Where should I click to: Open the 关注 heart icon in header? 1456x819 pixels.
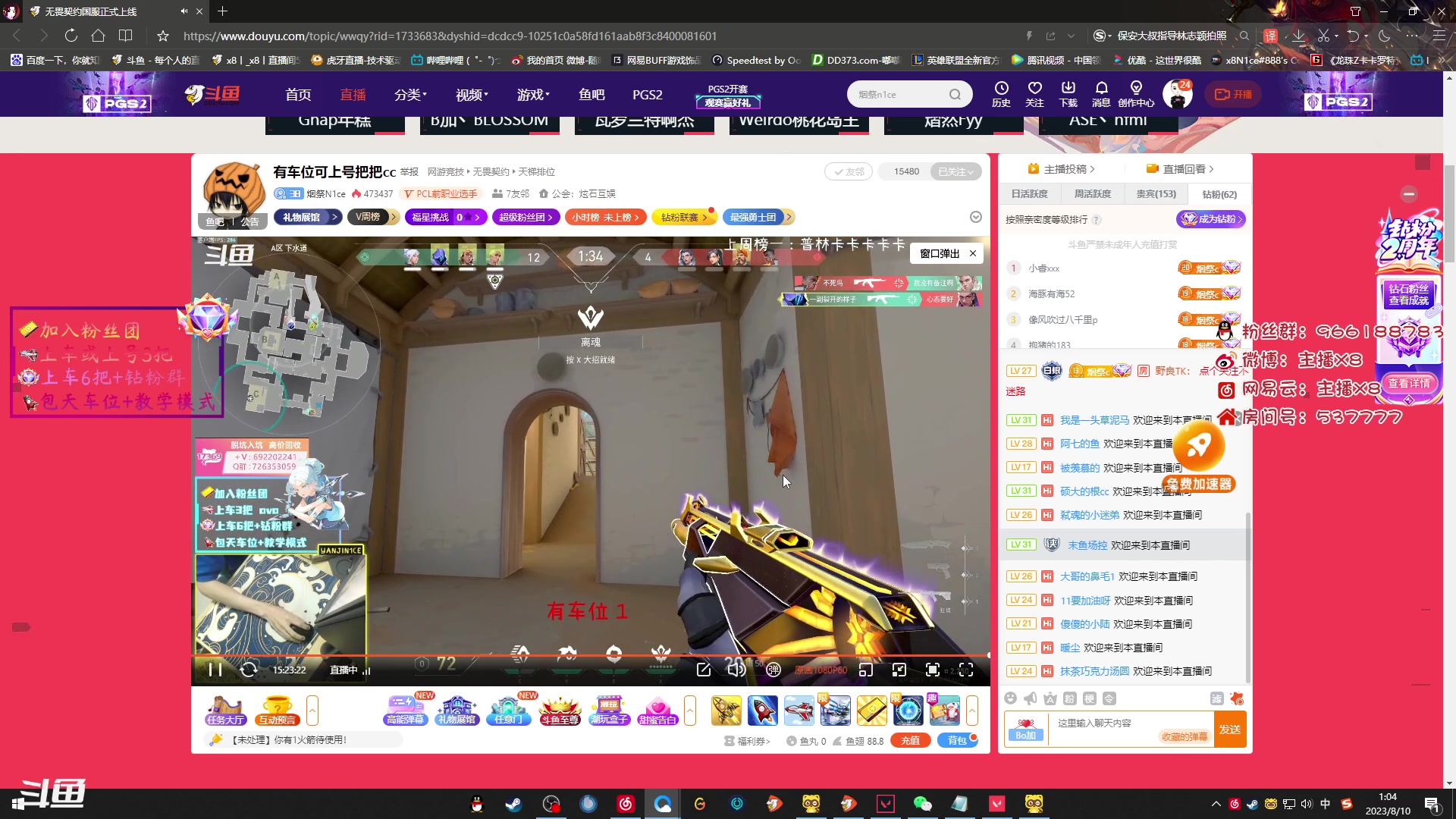1034,94
